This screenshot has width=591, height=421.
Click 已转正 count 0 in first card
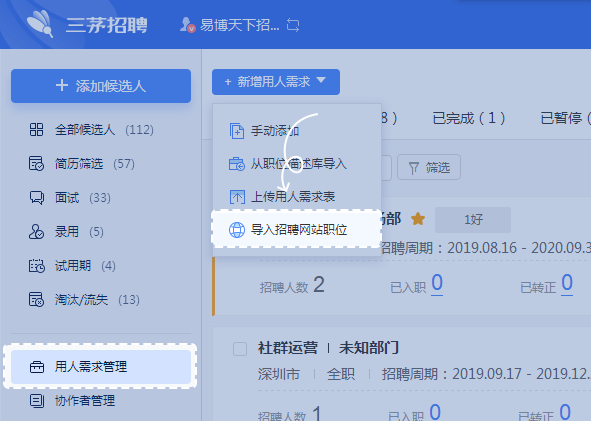(567, 283)
